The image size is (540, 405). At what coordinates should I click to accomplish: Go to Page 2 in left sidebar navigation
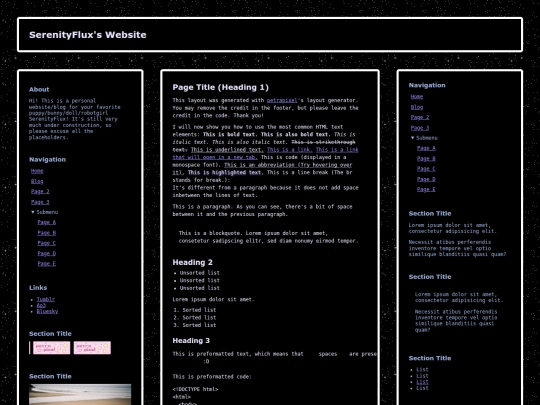coord(40,191)
